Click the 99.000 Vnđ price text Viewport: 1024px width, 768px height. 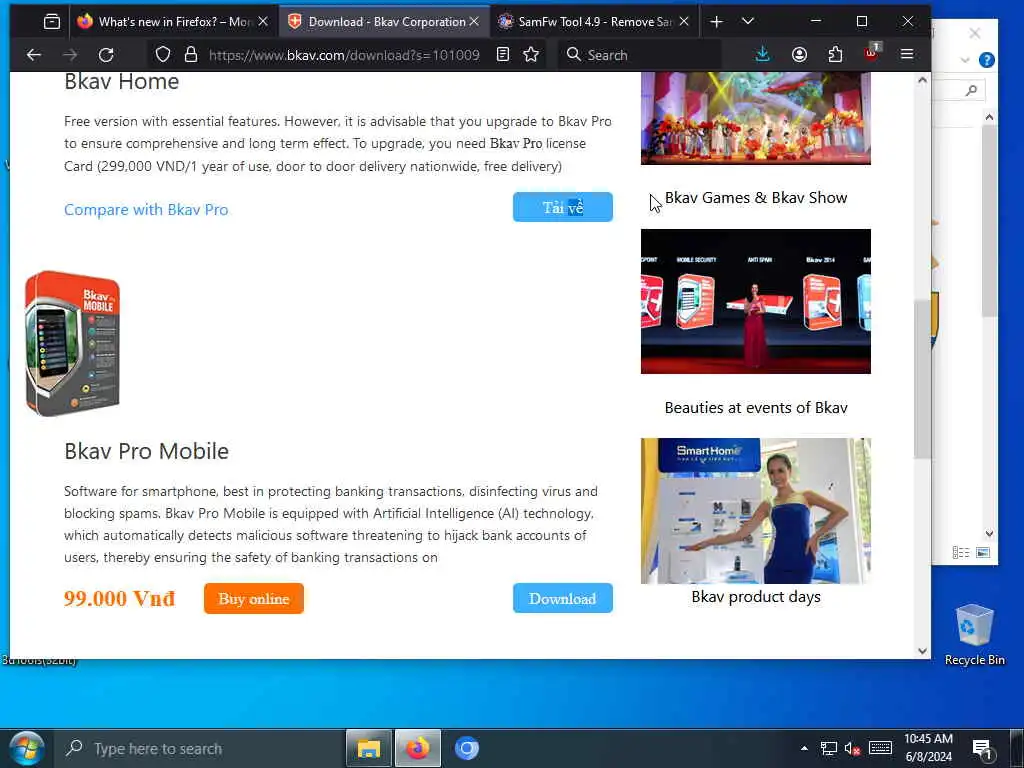coord(120,598)
